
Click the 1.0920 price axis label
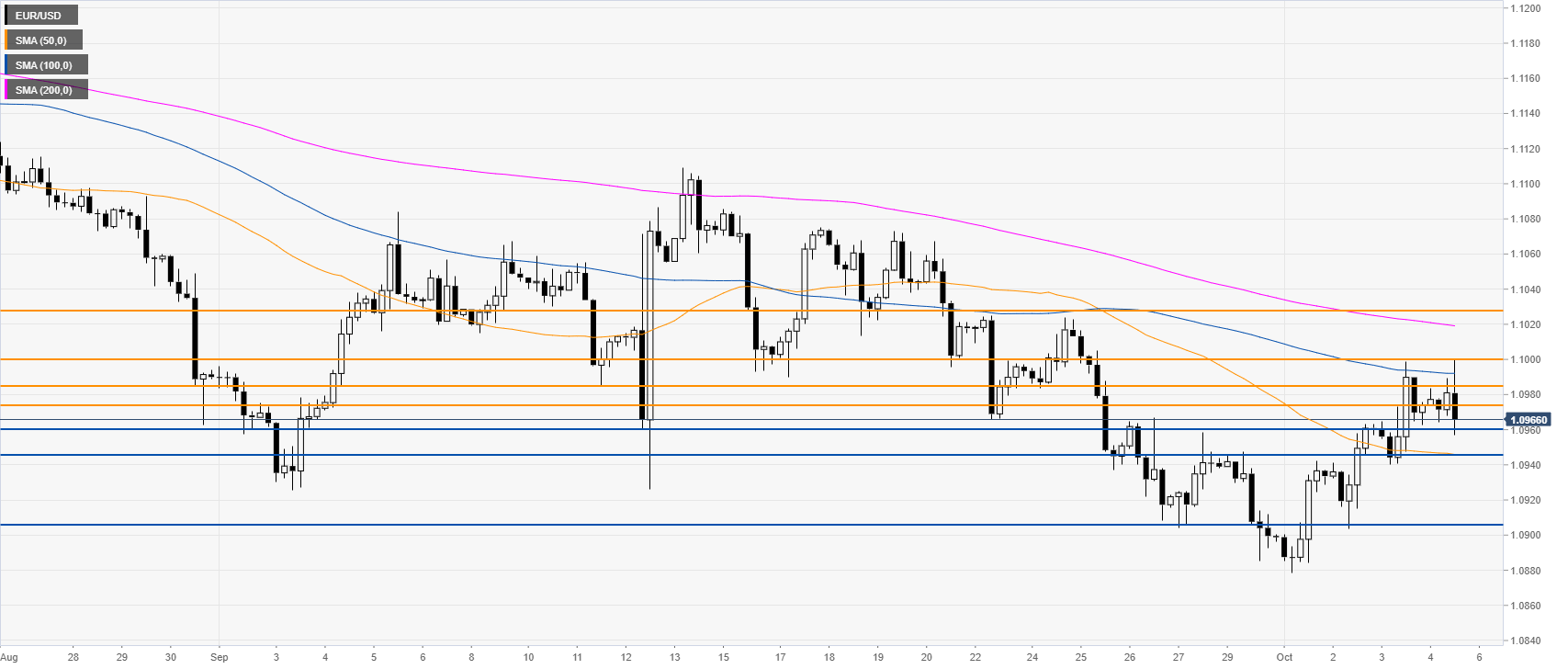(1526, 500)
